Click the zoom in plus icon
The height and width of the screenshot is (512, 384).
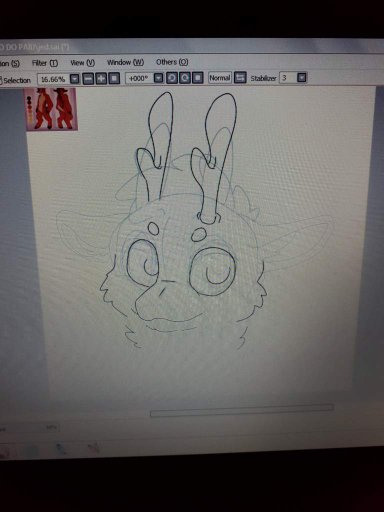101,79
